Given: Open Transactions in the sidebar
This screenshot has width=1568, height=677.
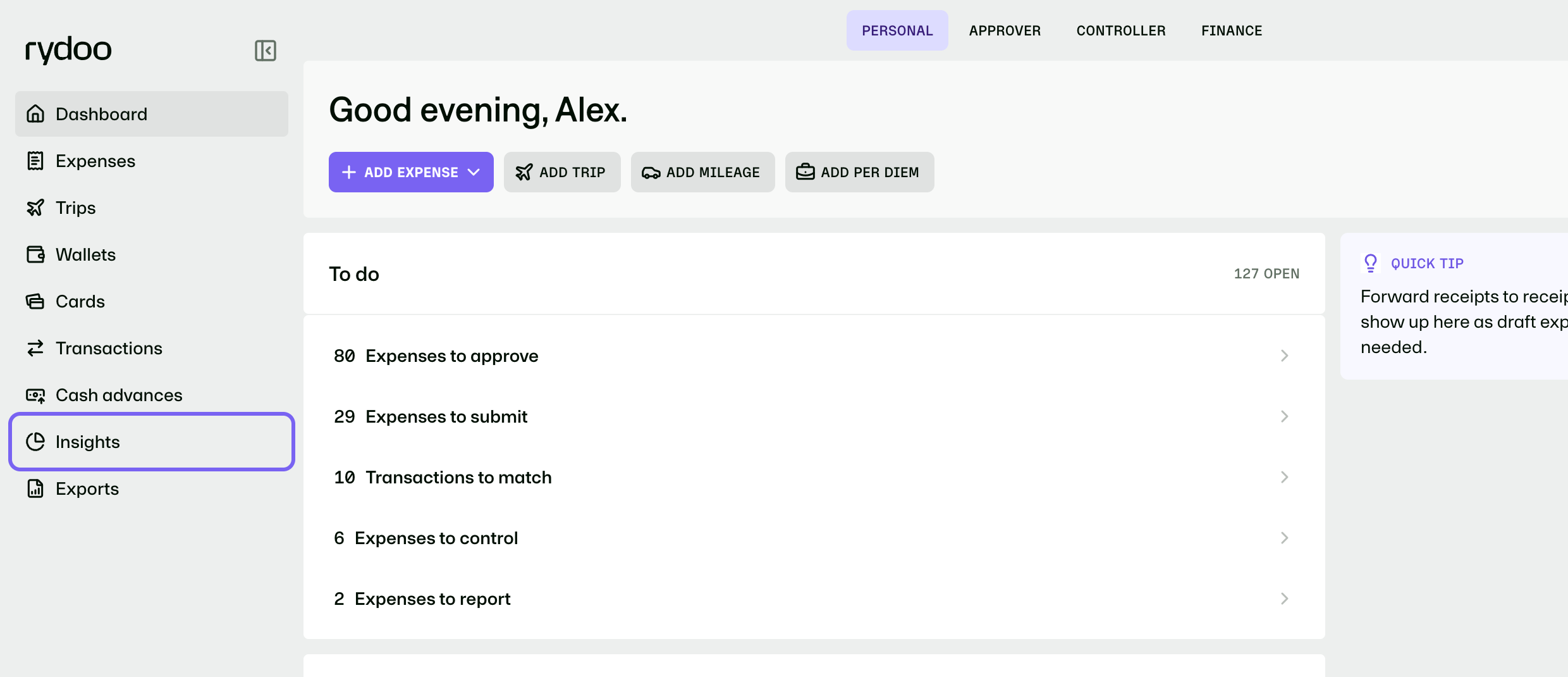Looking at the screenshot, I should click(152, 348).
